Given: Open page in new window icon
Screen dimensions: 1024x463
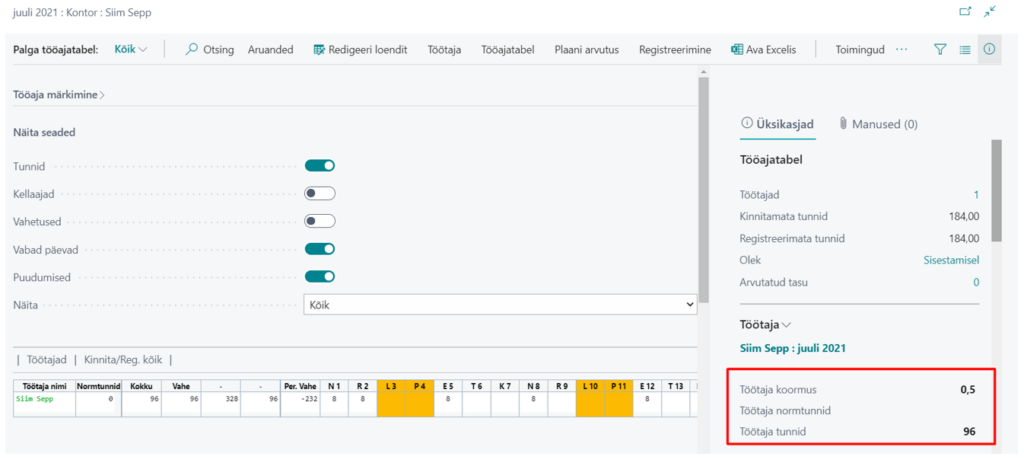Looking at the screenshot, I should coord(965,12).
